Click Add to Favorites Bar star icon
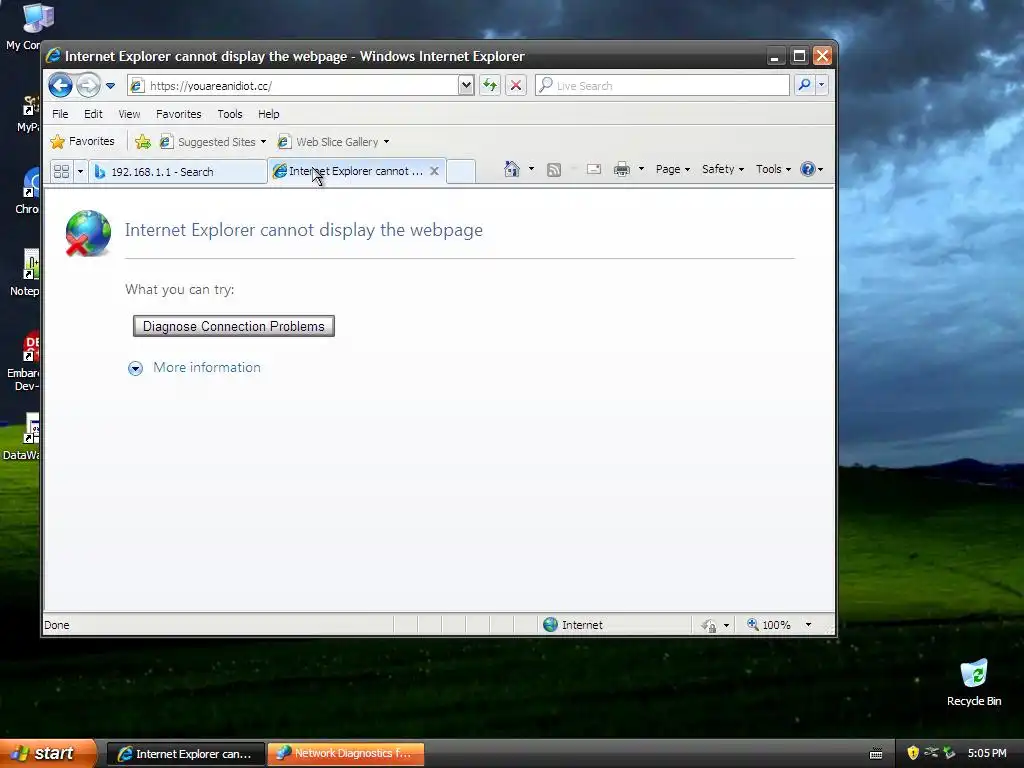 pyautogui.click(x=142, y=142)
